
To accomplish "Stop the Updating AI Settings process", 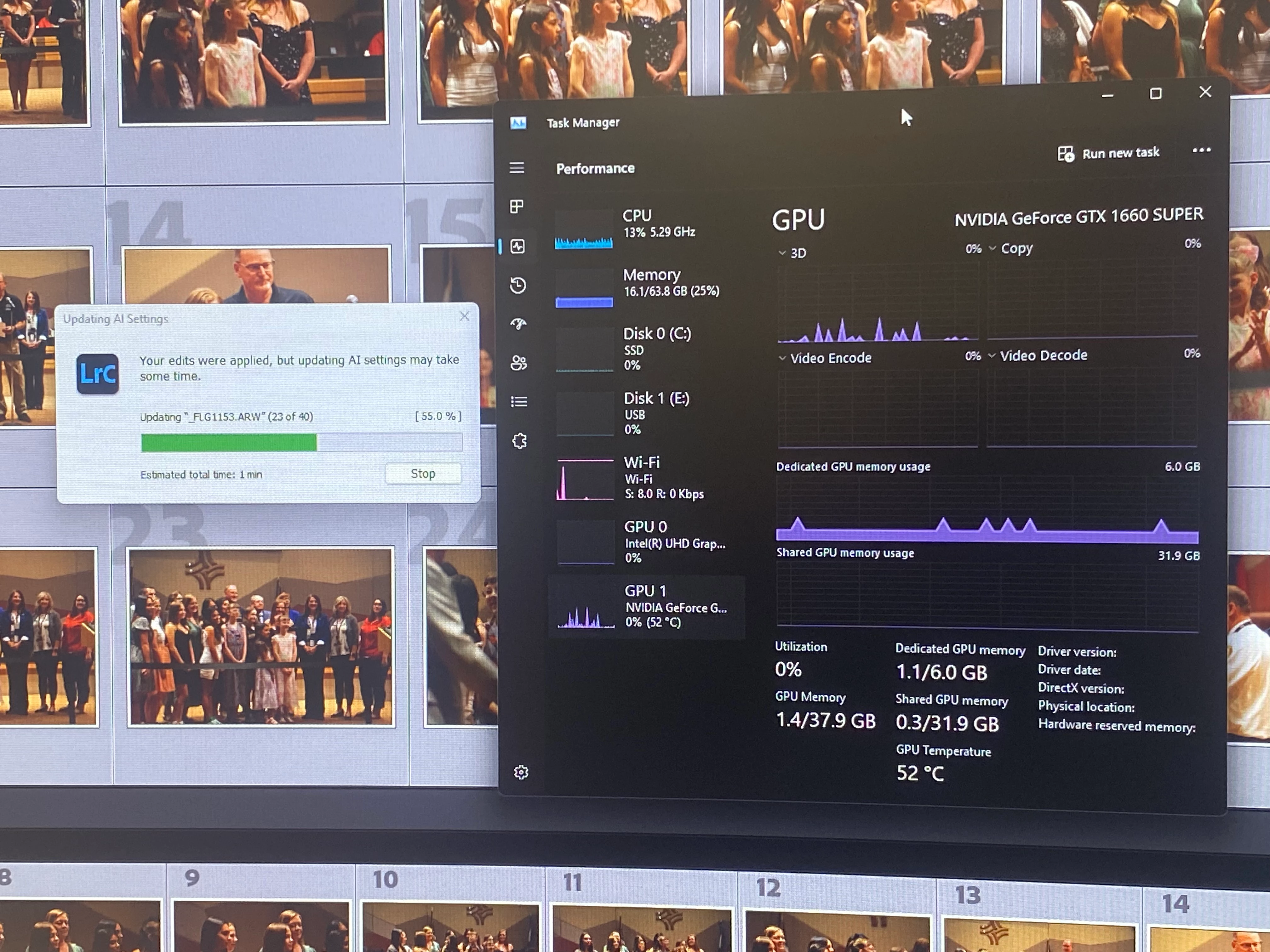I will click(x=423, y=473).
